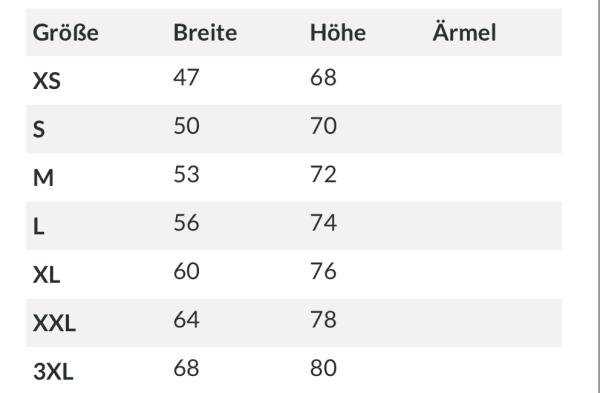This screenshot has height=393, width=600.
Task: Click height value 72 for M
Action: pyautogui.click(x=323, y=174)
